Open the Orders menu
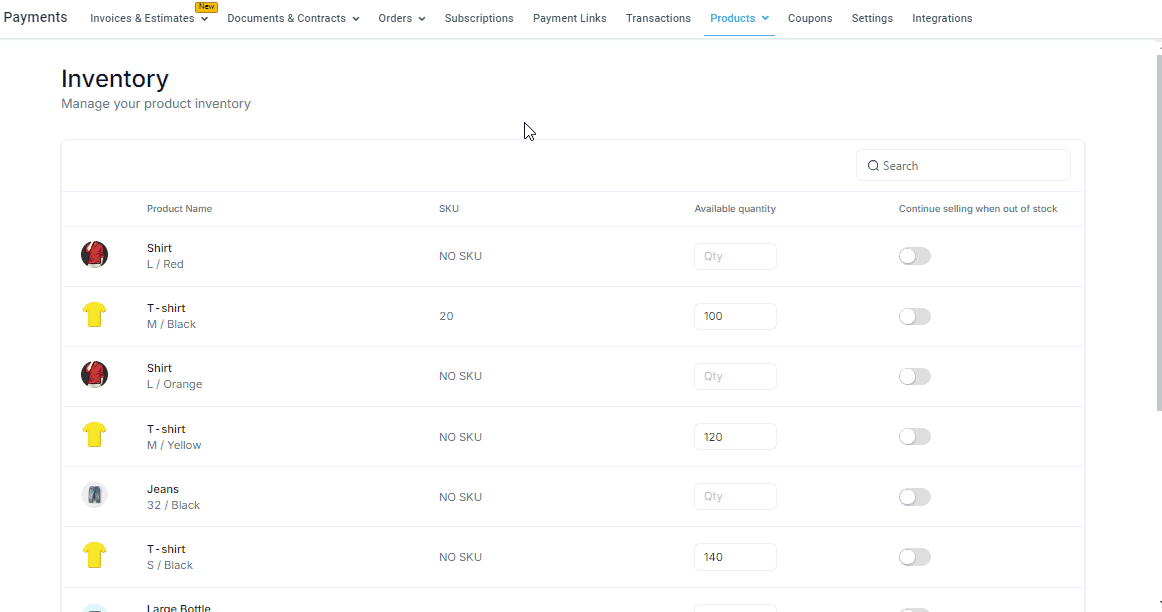Image resolution: width=1162 pixels, height=612 pixels. pos(395,19)
